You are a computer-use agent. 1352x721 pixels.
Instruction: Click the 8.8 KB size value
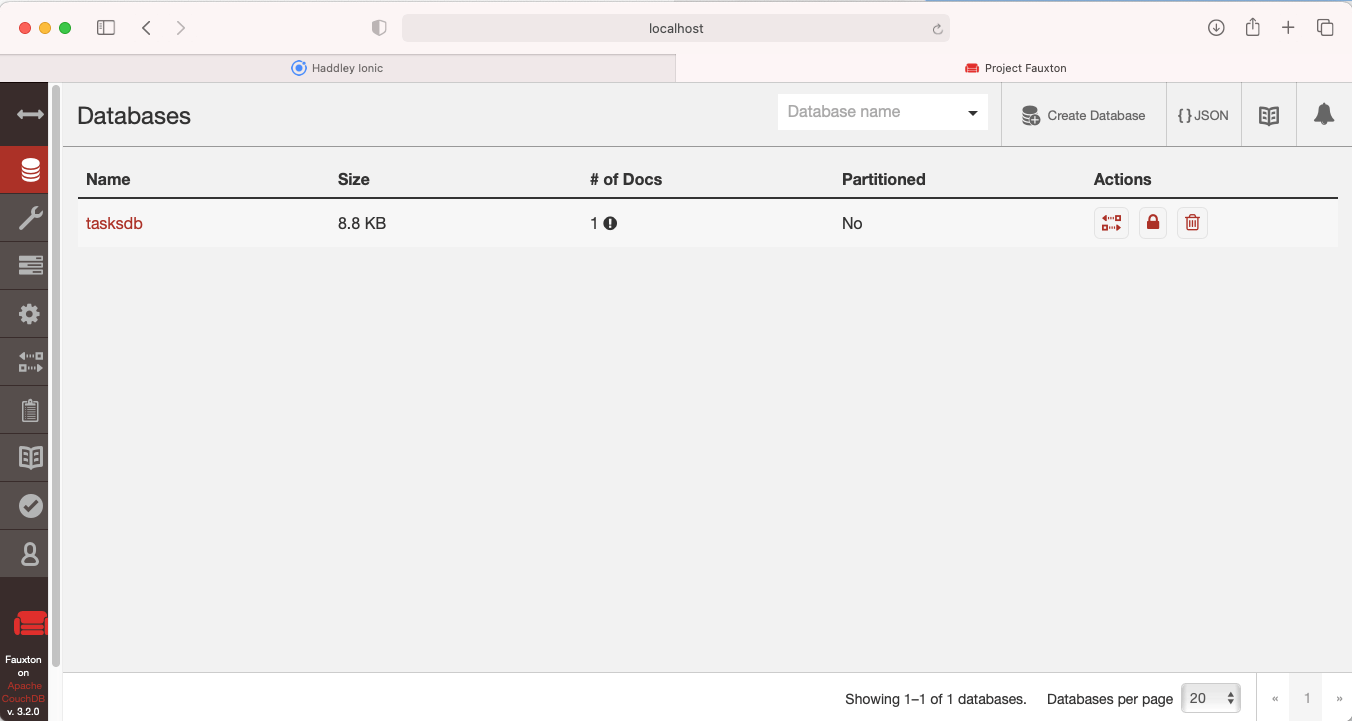point(362,223)
